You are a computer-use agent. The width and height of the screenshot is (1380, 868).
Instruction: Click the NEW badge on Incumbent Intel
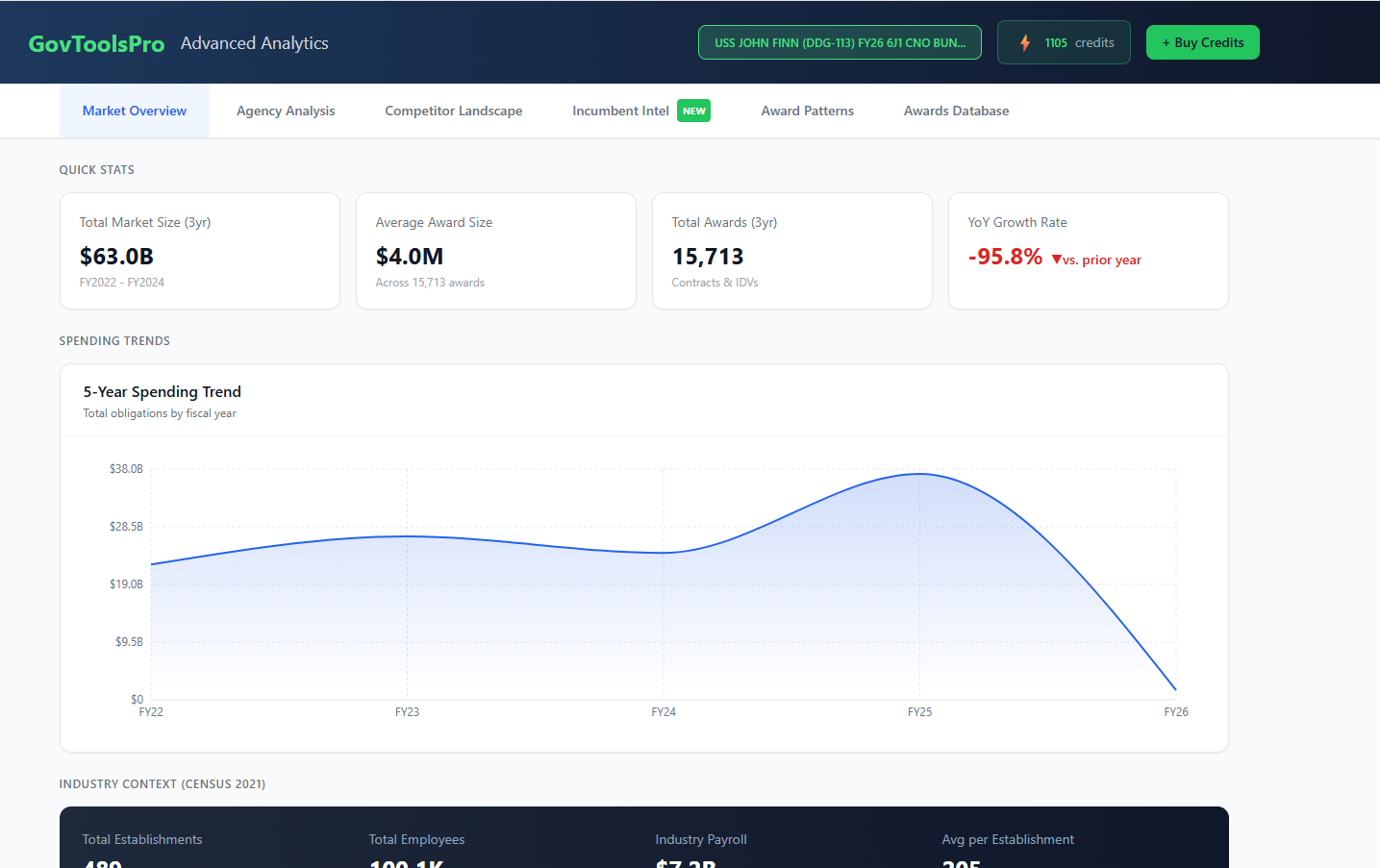pyautogui.click(x=693, y=111)
